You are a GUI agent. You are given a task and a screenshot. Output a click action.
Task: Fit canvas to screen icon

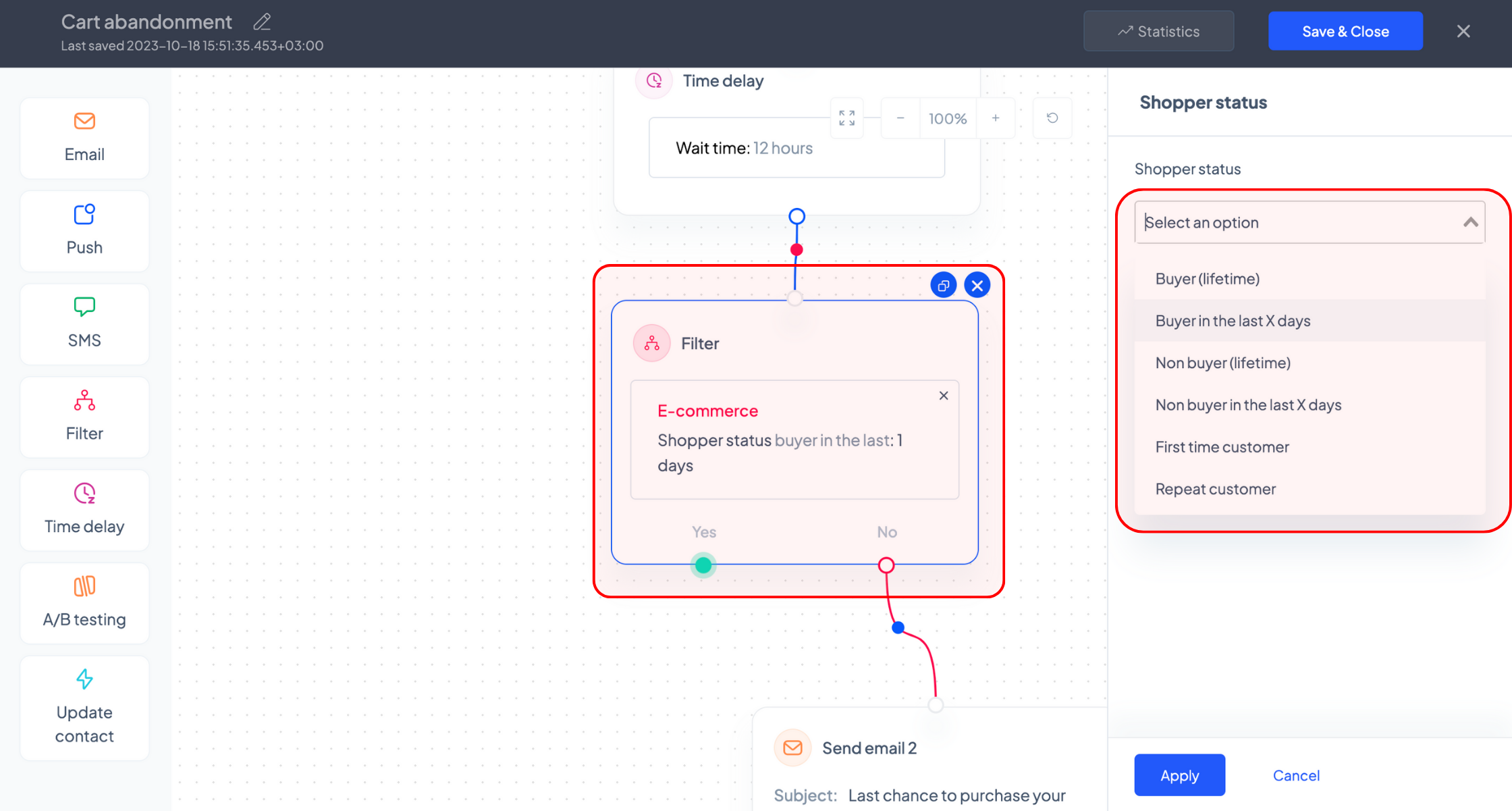(847, 118)
